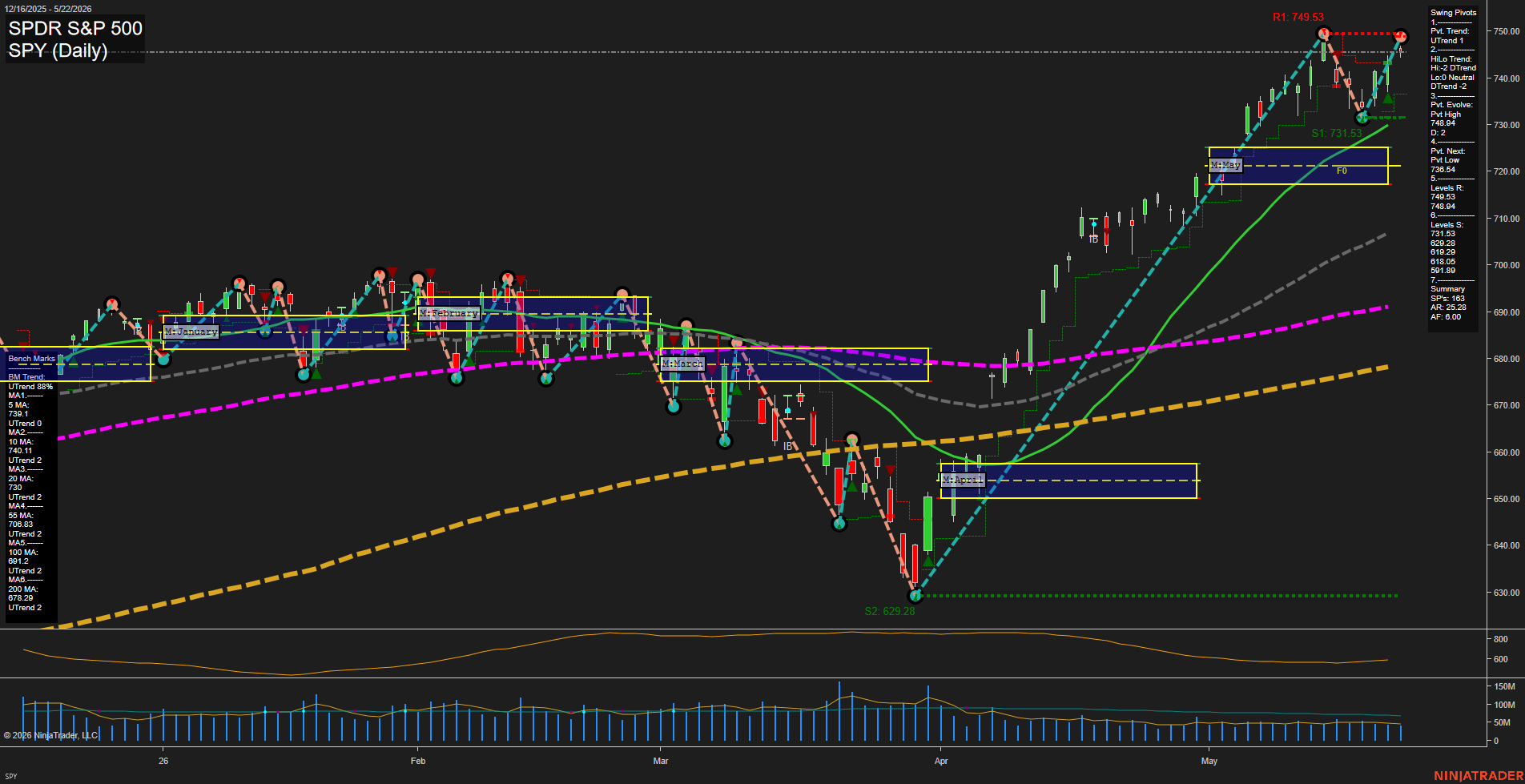Click the 650.00 price axis label
This screenshot has height=784, width=1525.
coord(1506,499)
